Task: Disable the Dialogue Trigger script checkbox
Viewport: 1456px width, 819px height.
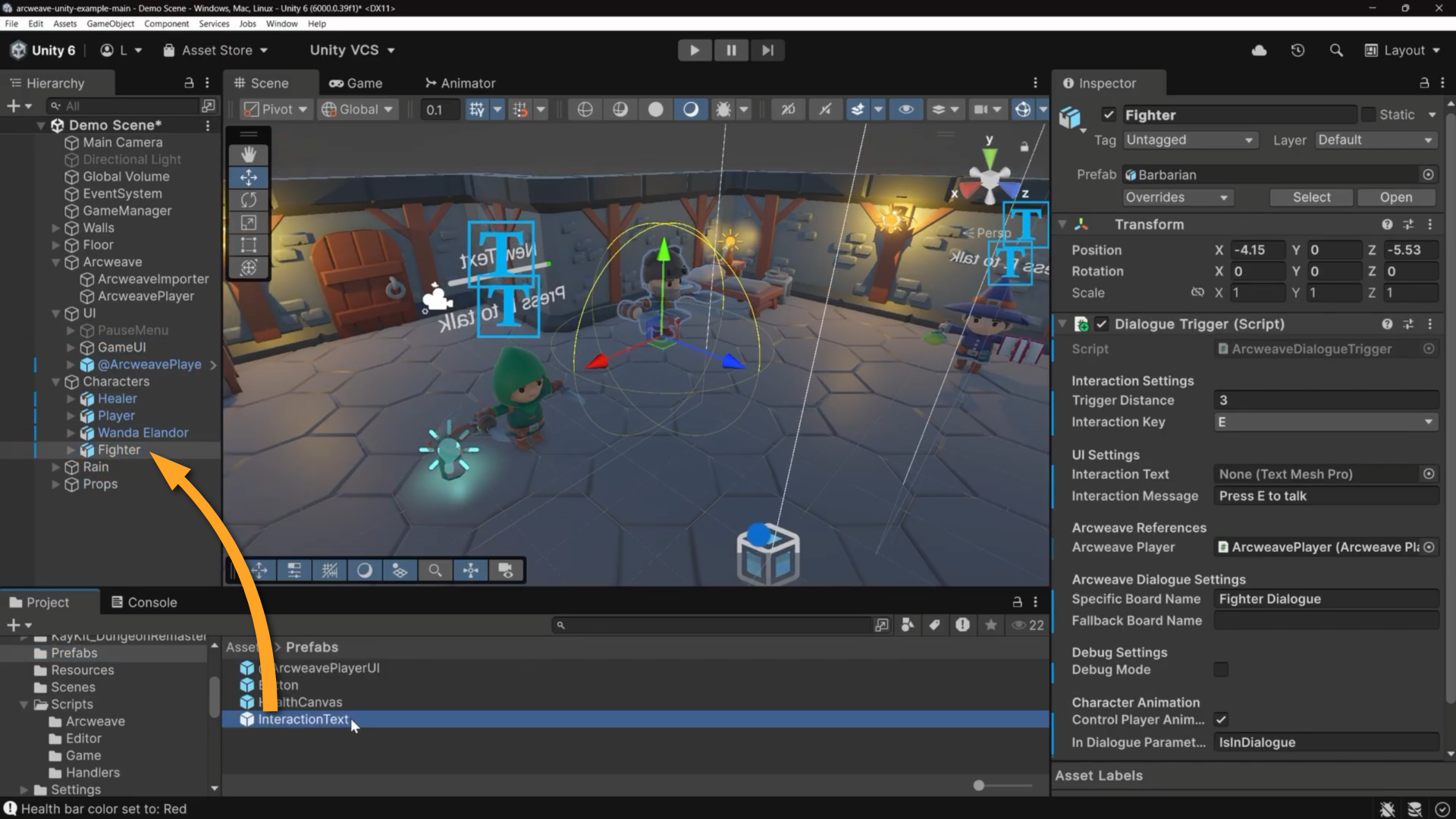Action: pos(1102,324)
